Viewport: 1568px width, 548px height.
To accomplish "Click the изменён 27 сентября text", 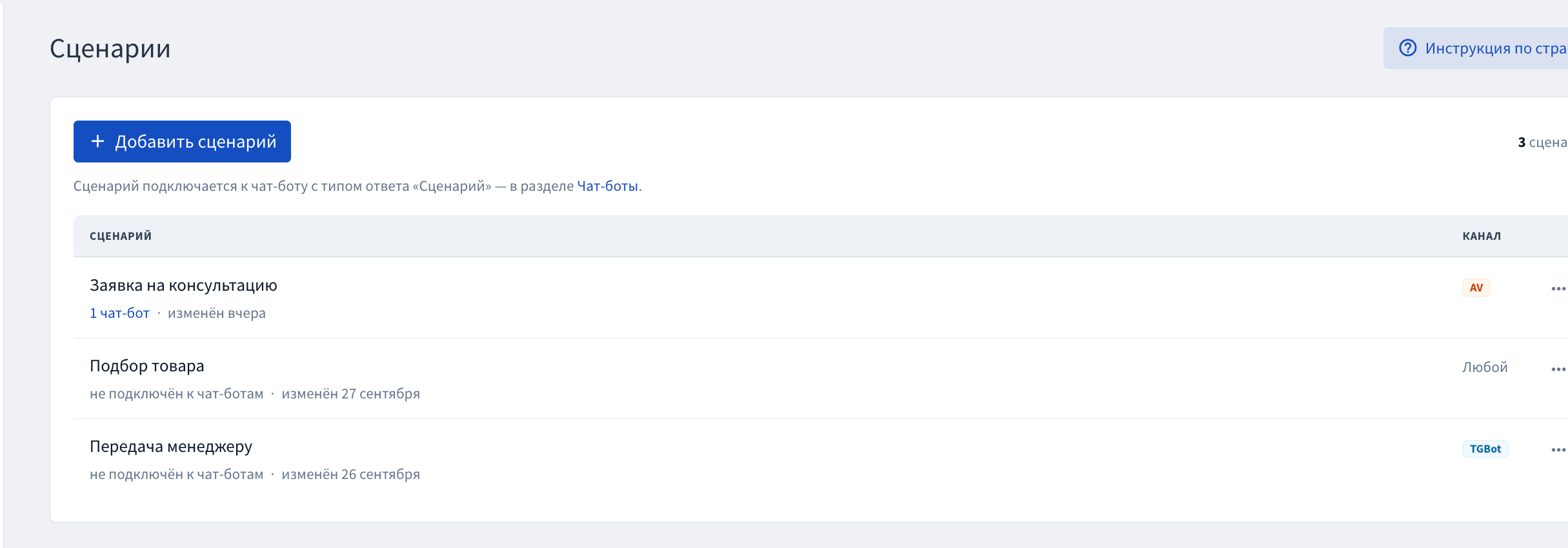I will 350,394.
